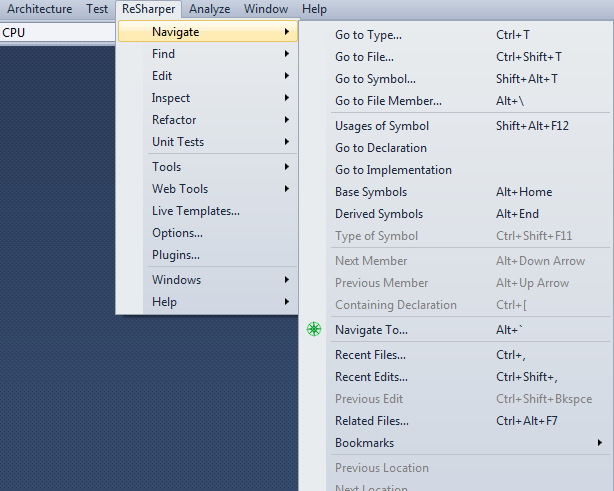
Task: Expand the Web Tools submenu
Action: pyautogui.click(x=208, y=189)
